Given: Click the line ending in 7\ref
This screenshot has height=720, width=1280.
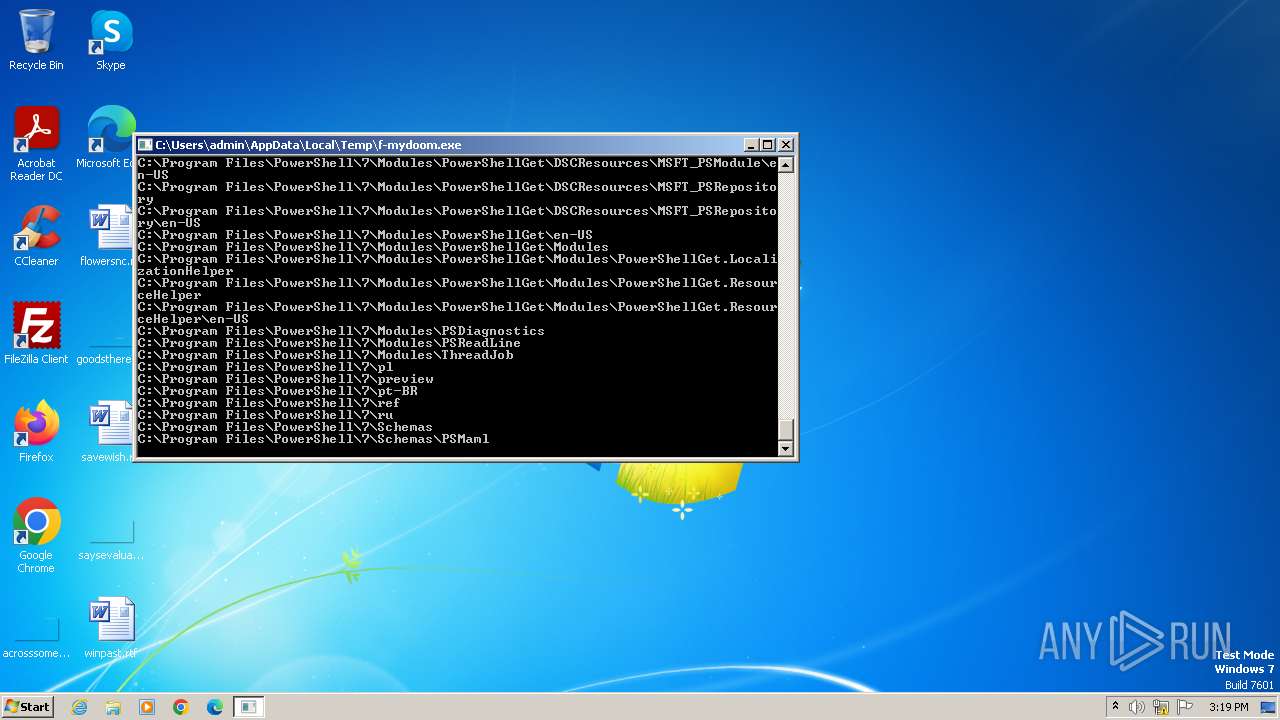Looking at the screenshot, I should pyautogui.click(x=269, y=403).
